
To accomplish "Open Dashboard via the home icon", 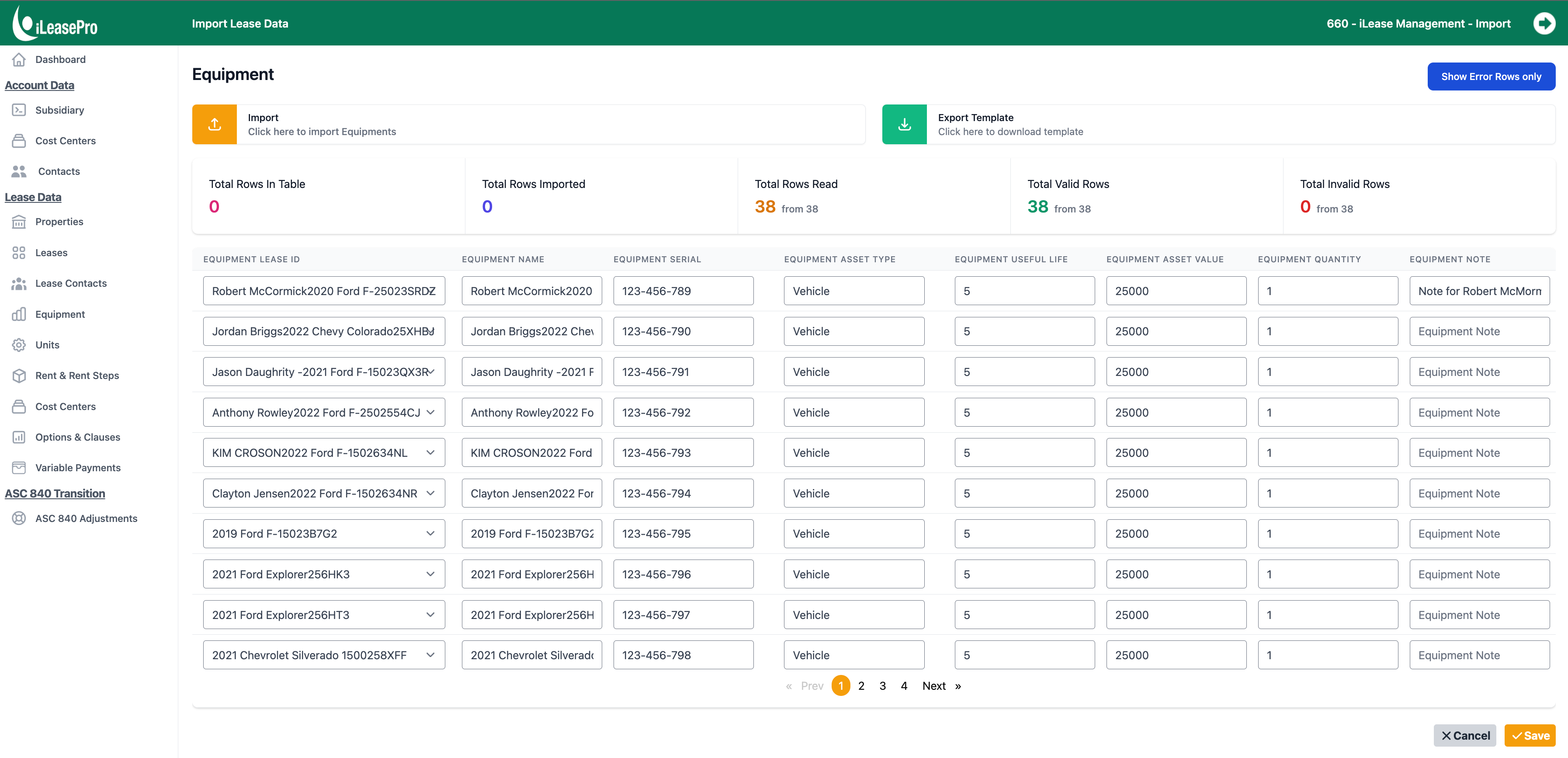I will click(x=19, y=59).
